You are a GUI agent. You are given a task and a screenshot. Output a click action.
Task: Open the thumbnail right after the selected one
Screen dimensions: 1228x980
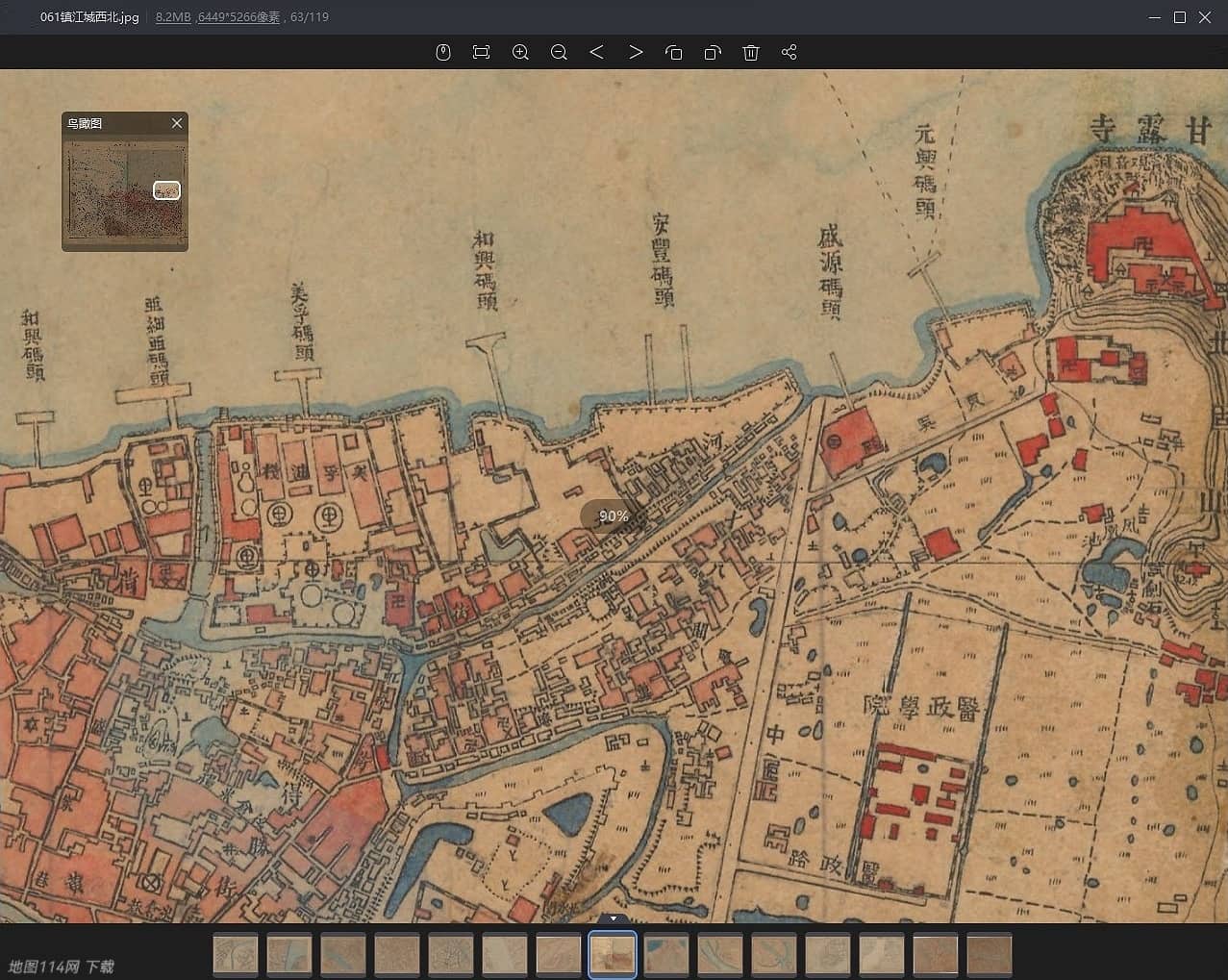666,955
